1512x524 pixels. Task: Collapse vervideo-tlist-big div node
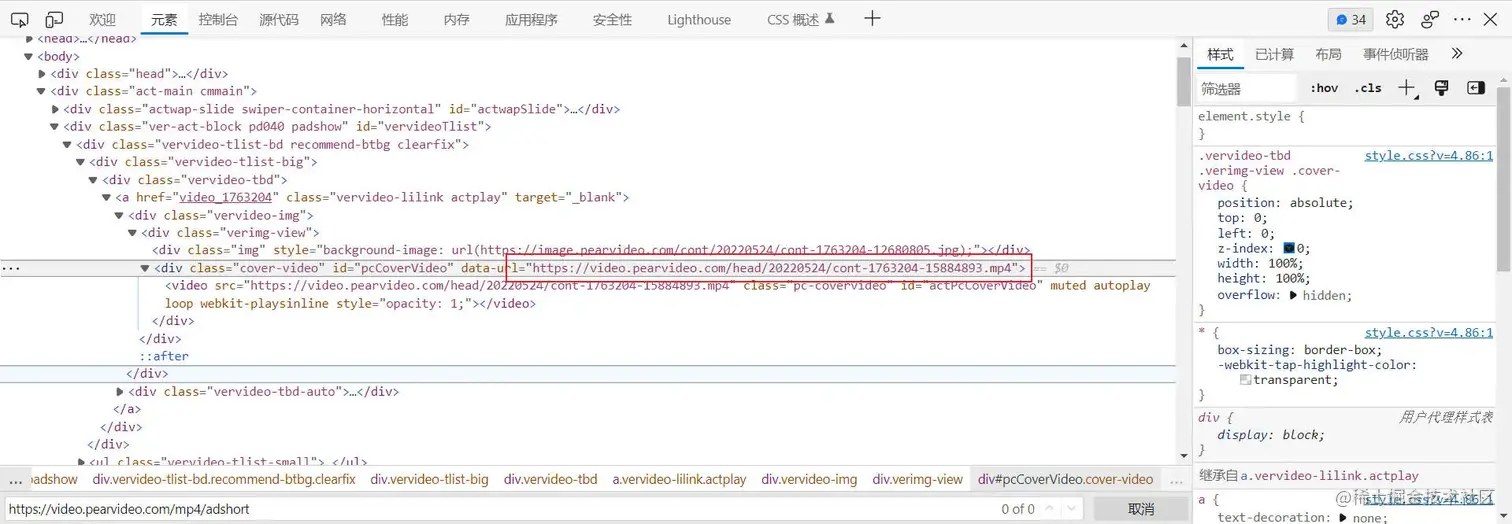(81, 162)
